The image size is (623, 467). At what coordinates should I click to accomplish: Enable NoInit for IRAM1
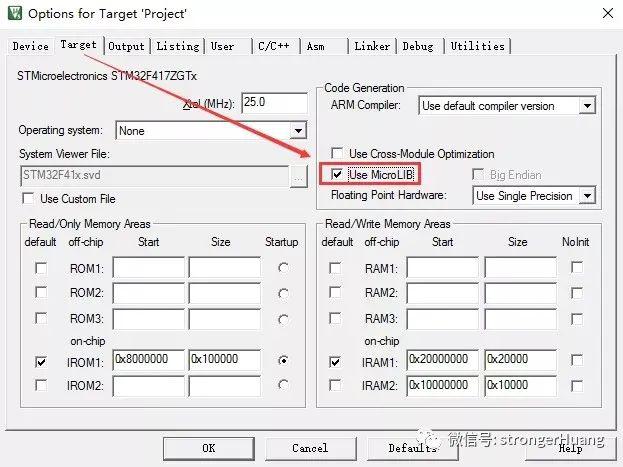577,360
